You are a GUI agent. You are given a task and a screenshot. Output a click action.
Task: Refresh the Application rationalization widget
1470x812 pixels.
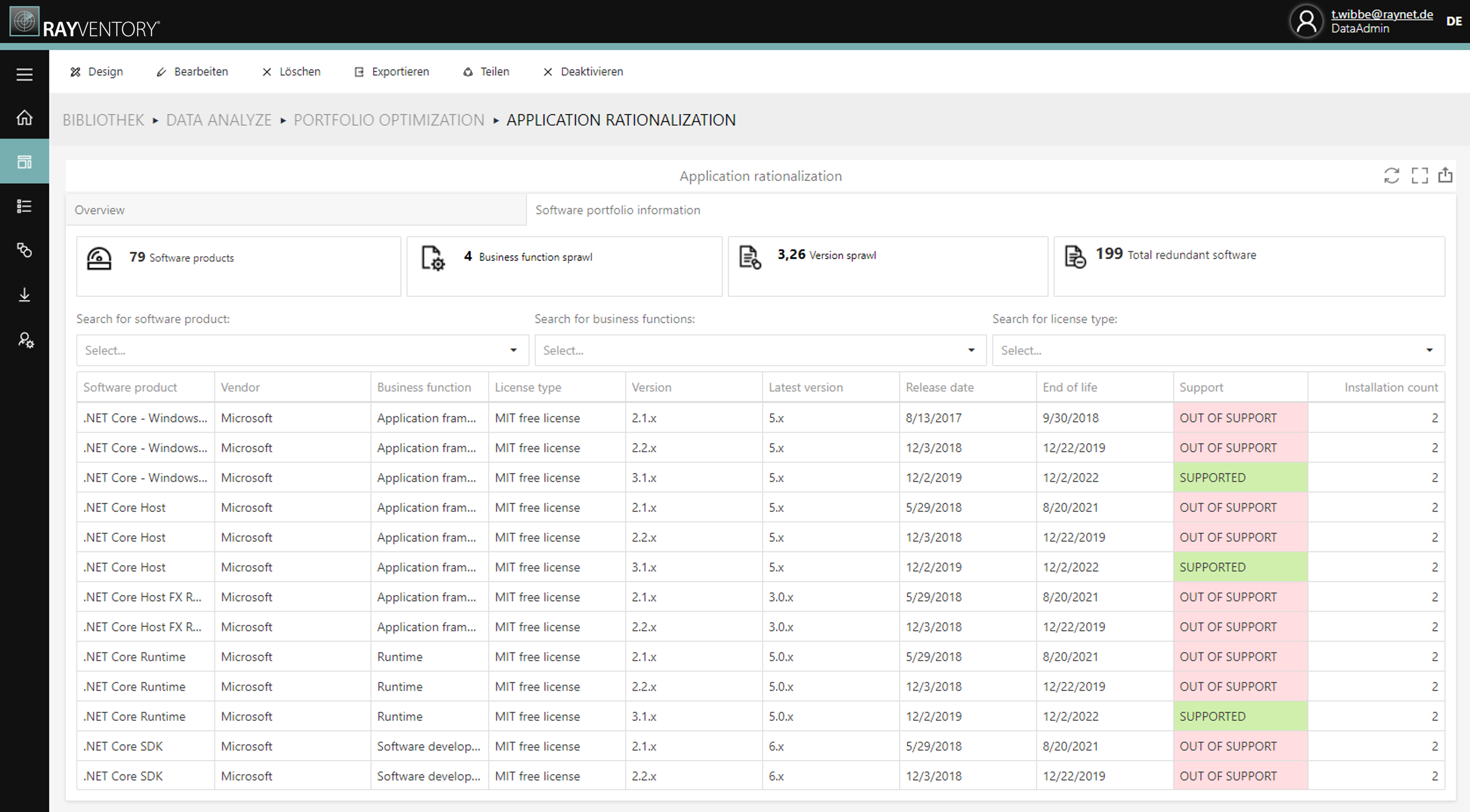pos(1393,176)
